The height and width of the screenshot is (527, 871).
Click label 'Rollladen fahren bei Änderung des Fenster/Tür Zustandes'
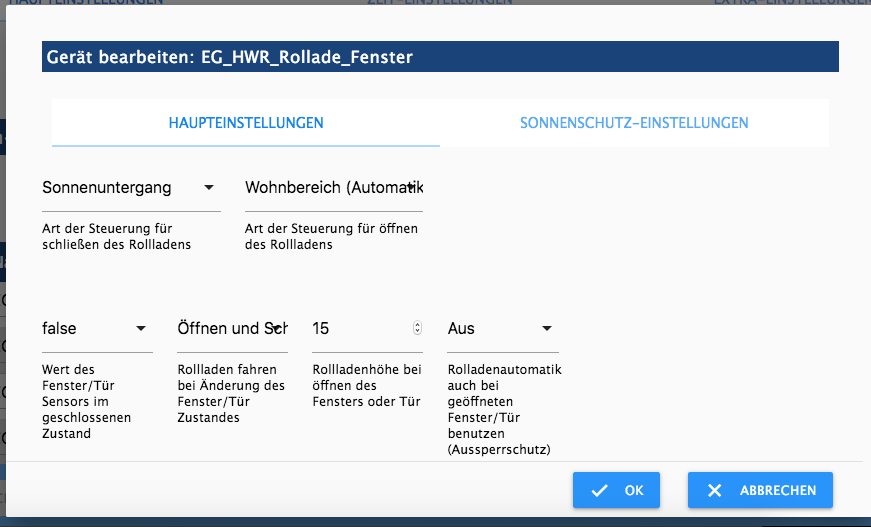click(x=231, y=394)
